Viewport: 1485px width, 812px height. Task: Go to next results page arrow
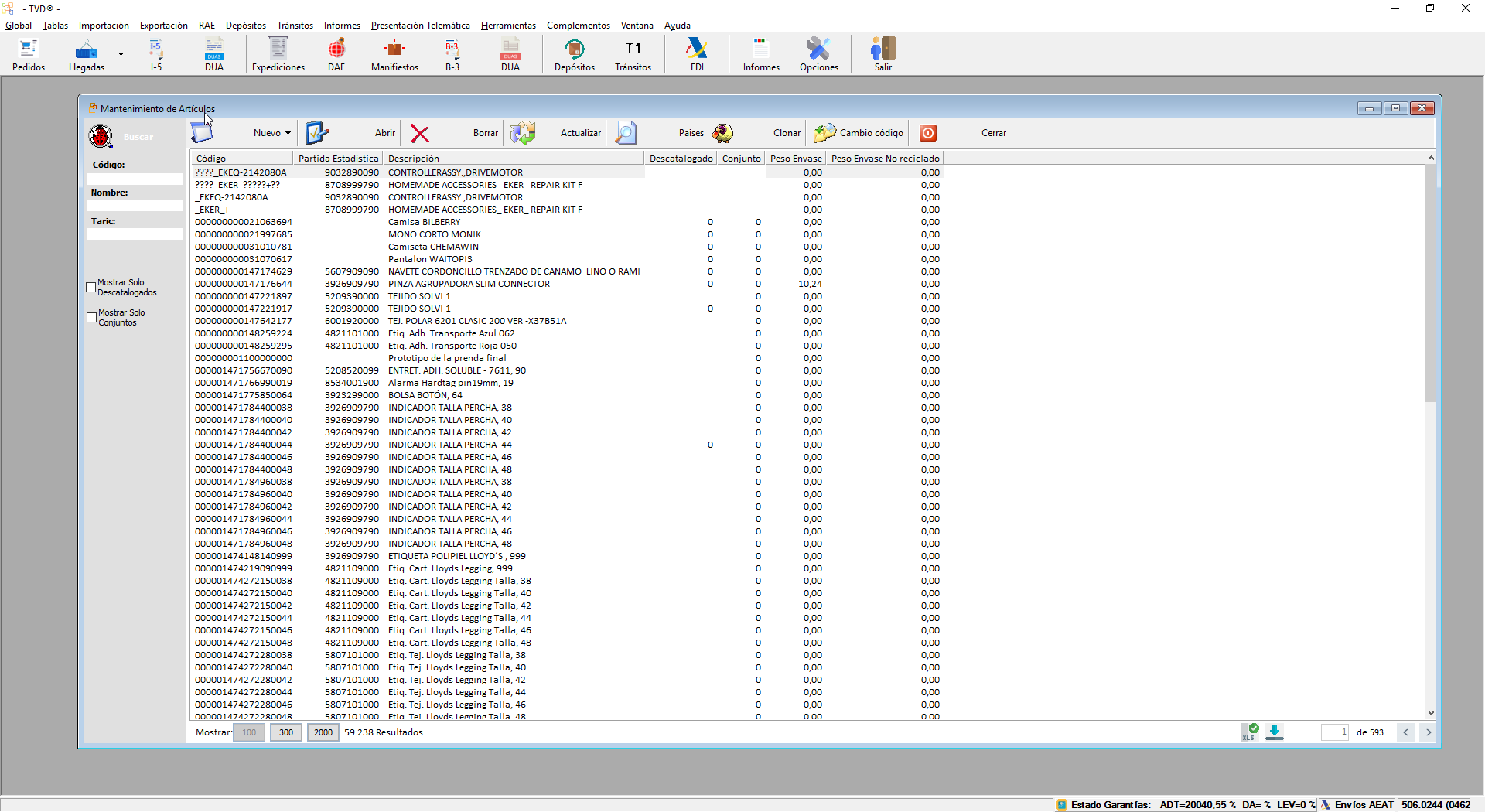1429,732
